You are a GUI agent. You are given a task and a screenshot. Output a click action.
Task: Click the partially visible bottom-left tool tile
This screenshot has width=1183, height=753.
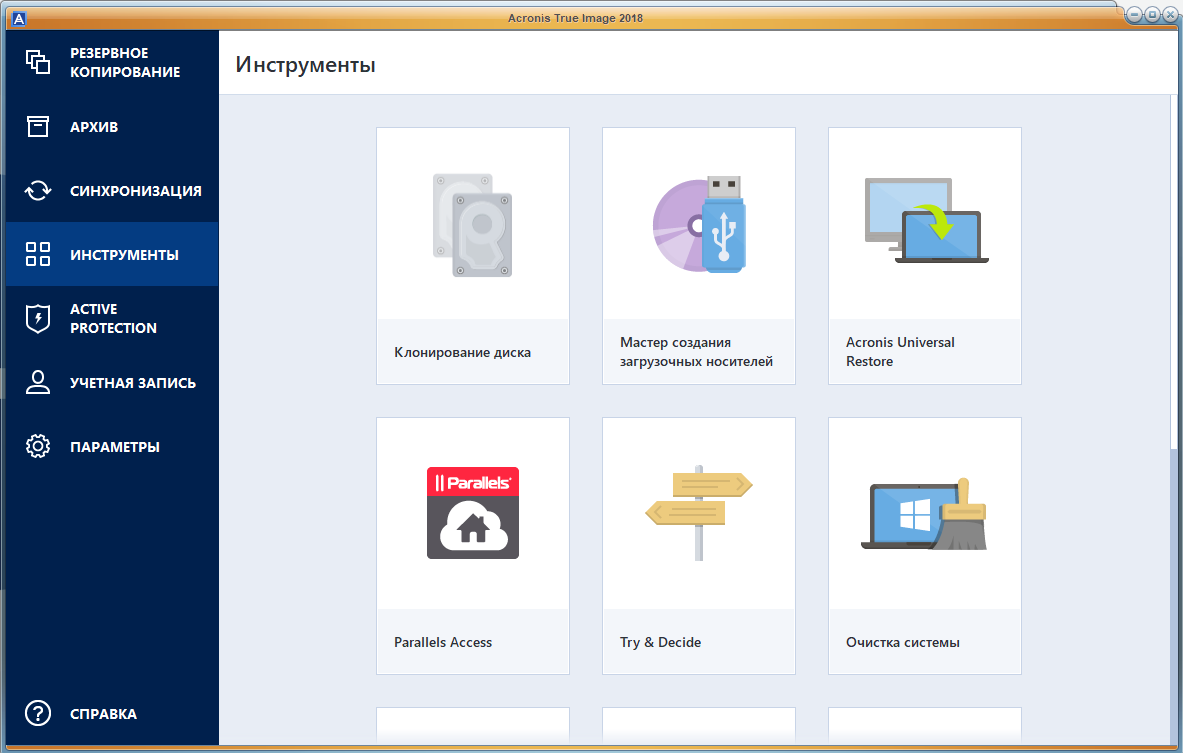(472, 726)
